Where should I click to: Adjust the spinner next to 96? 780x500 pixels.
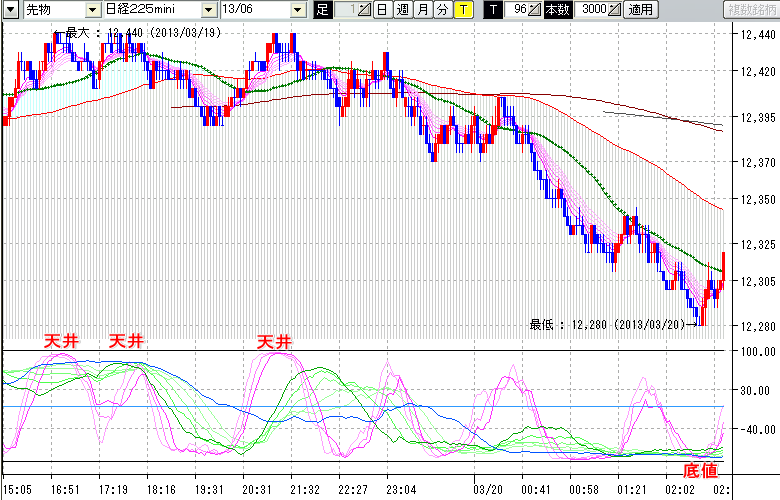[x=535, y=10]
